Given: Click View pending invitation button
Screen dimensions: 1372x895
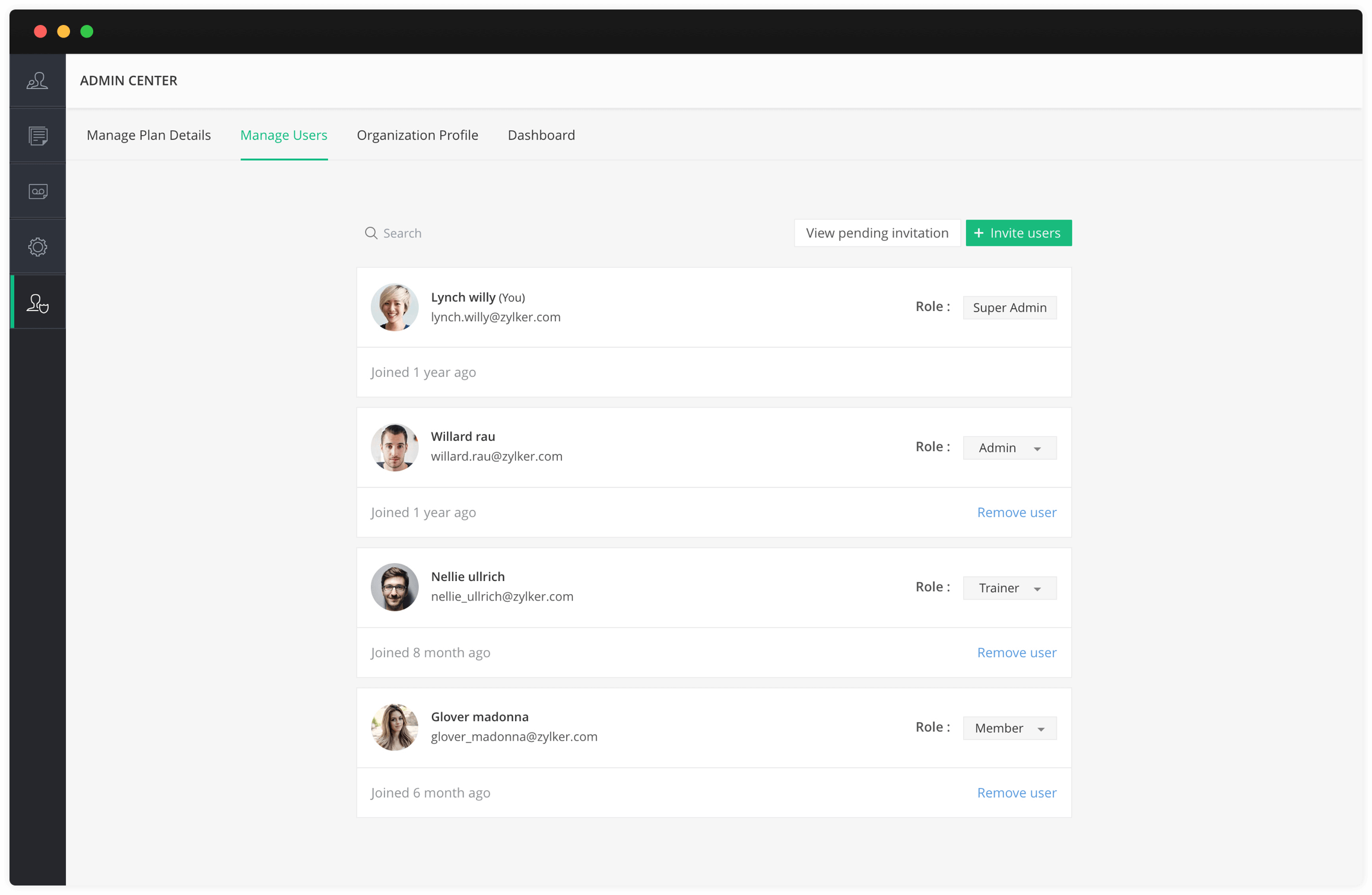Looking at the screenshot, I should coord(877,233).
